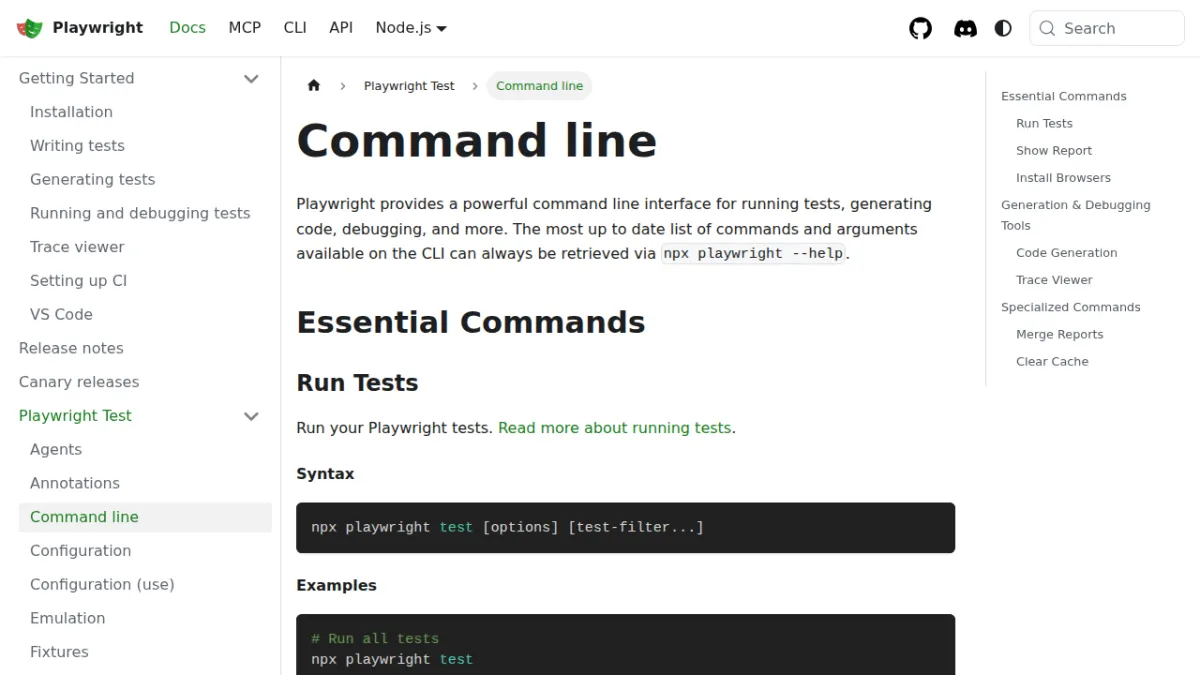The image size is (1200, 675).
Task: Open Running and debugging tests page
Action: pos(140,213)
